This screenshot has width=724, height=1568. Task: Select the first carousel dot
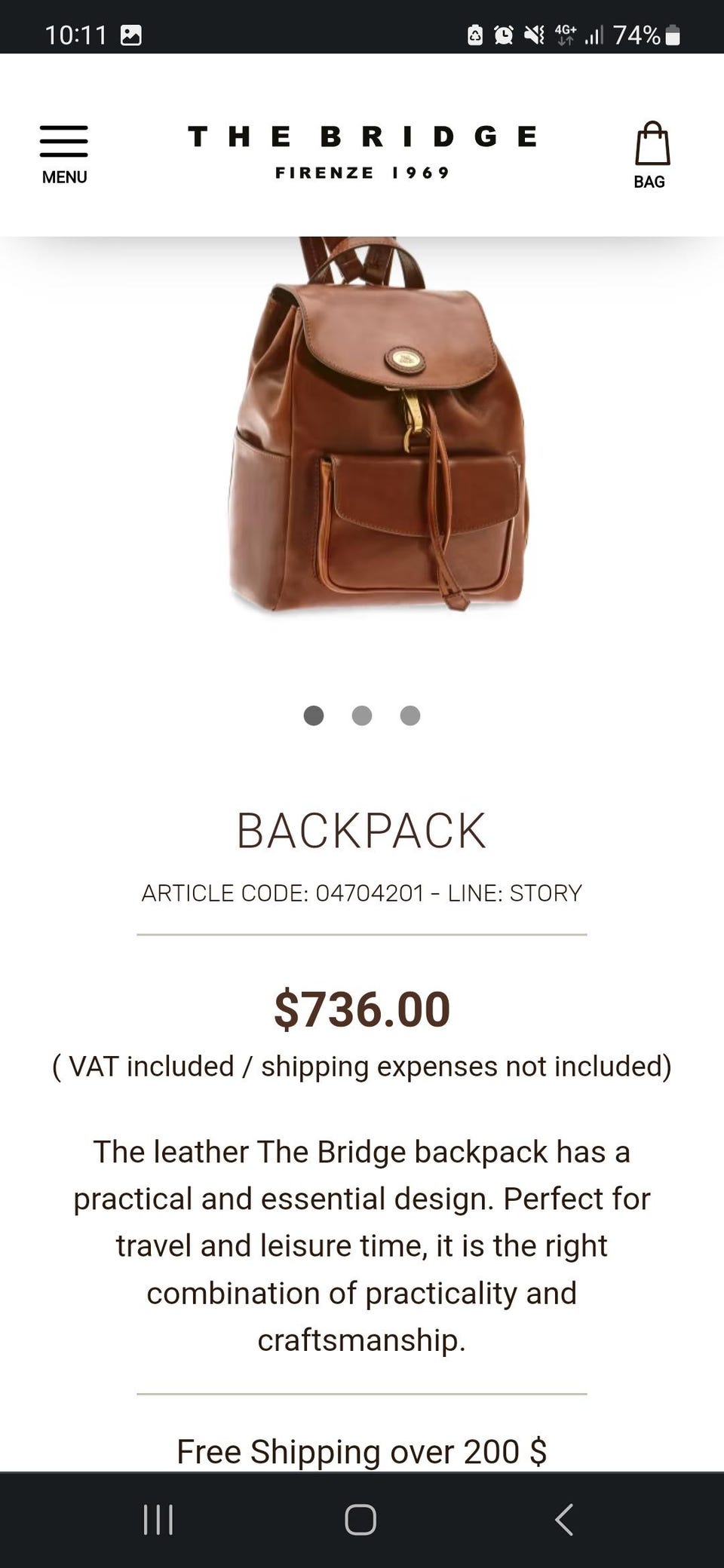pos(314,715)
